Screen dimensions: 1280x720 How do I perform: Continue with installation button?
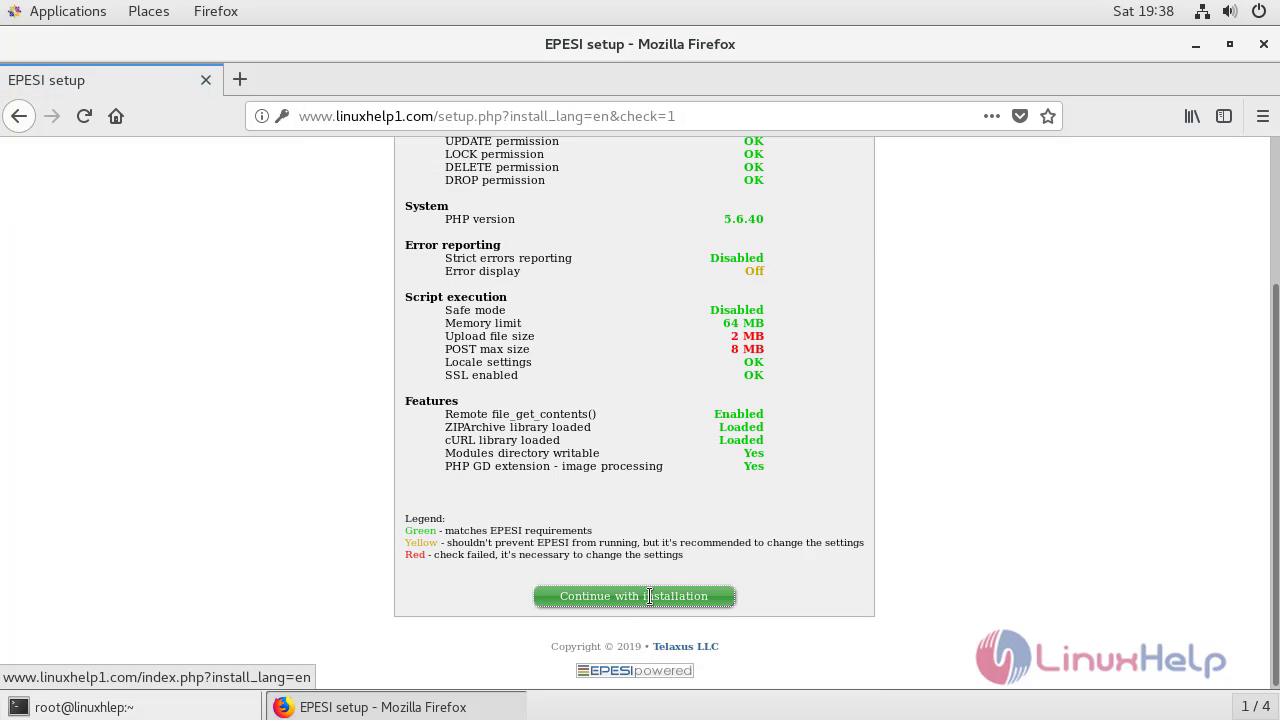634,596
